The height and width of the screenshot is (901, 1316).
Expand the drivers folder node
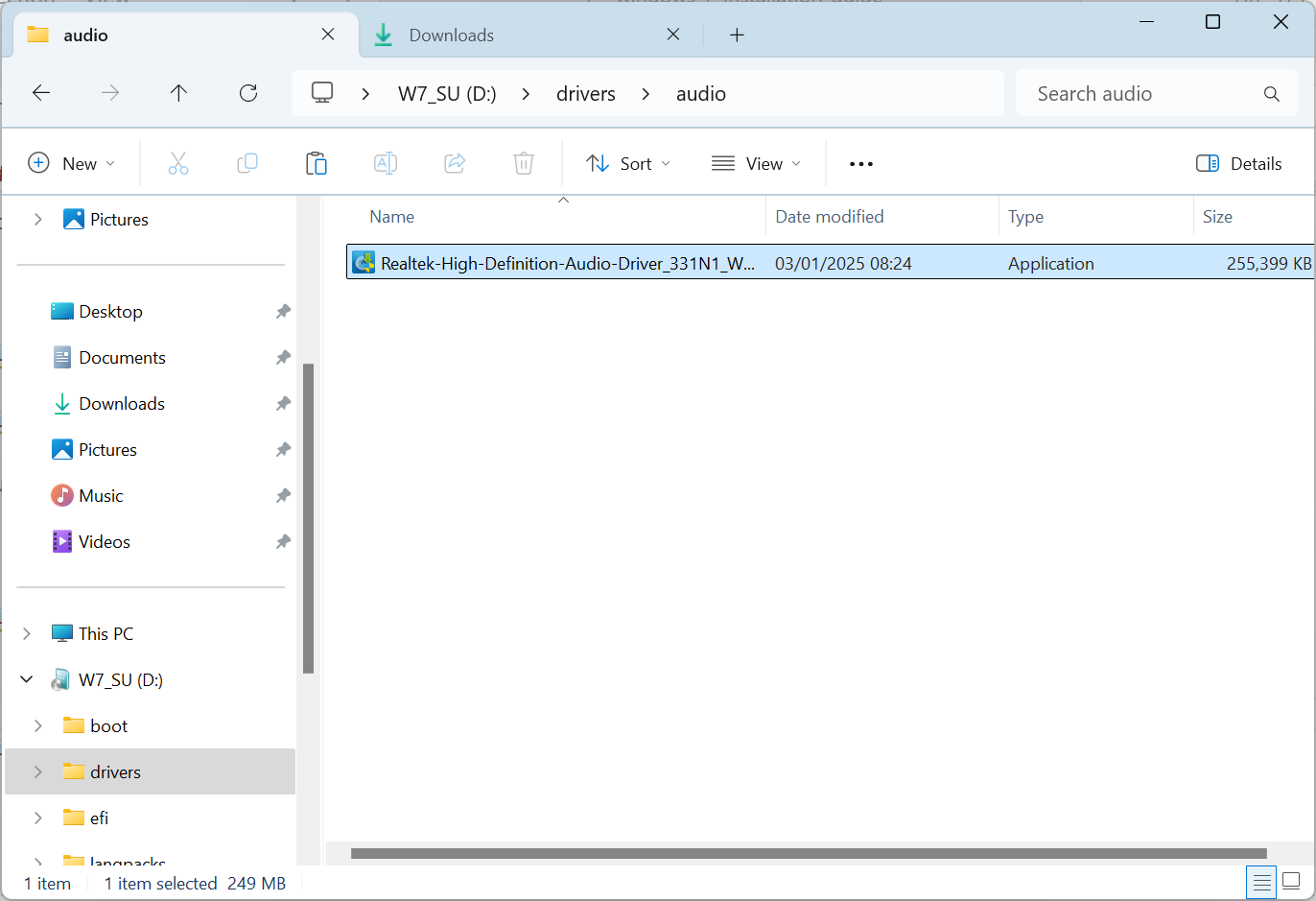pos(37,772)
